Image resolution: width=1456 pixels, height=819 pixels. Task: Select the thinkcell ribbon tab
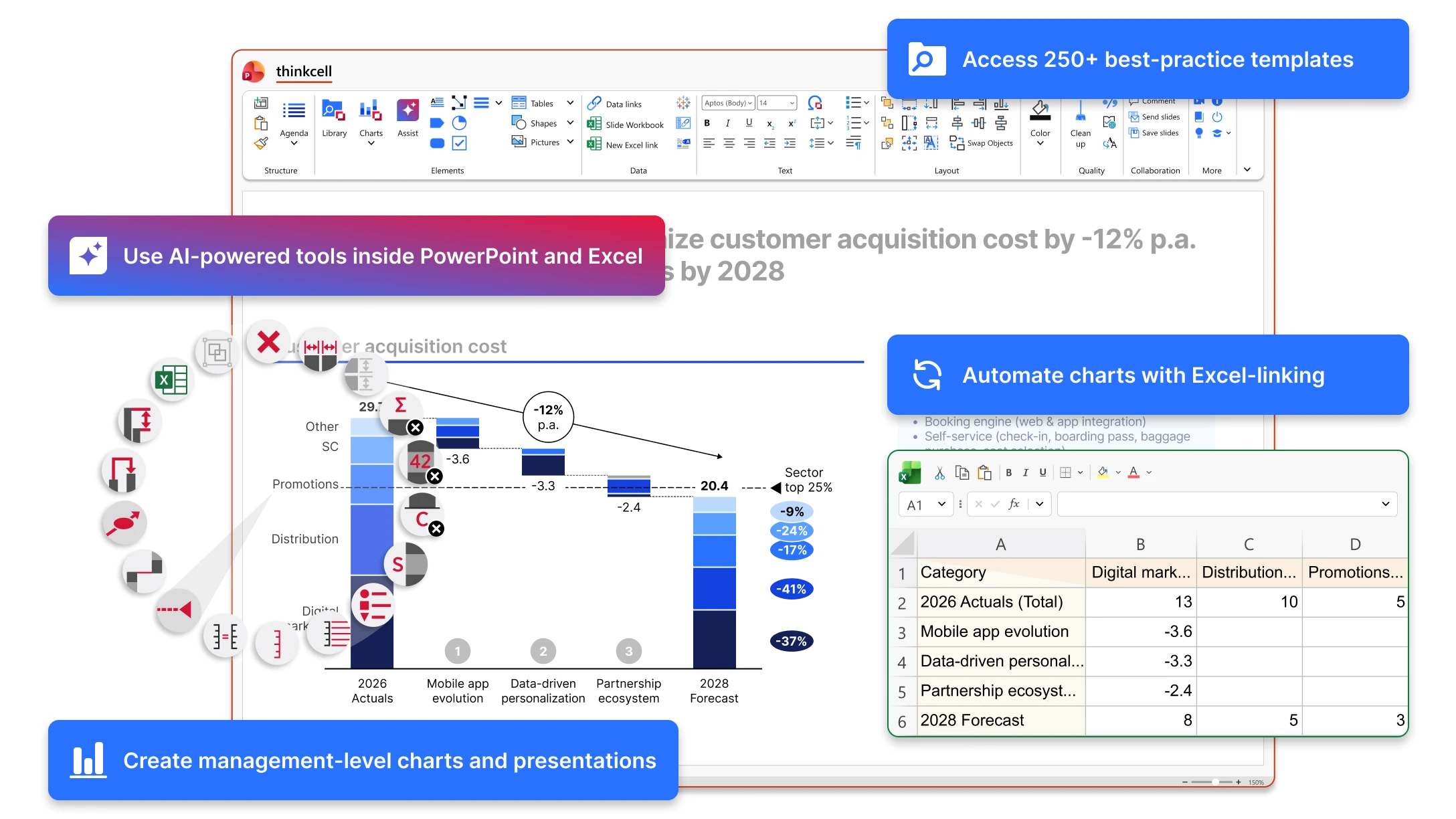pos(304,72)
